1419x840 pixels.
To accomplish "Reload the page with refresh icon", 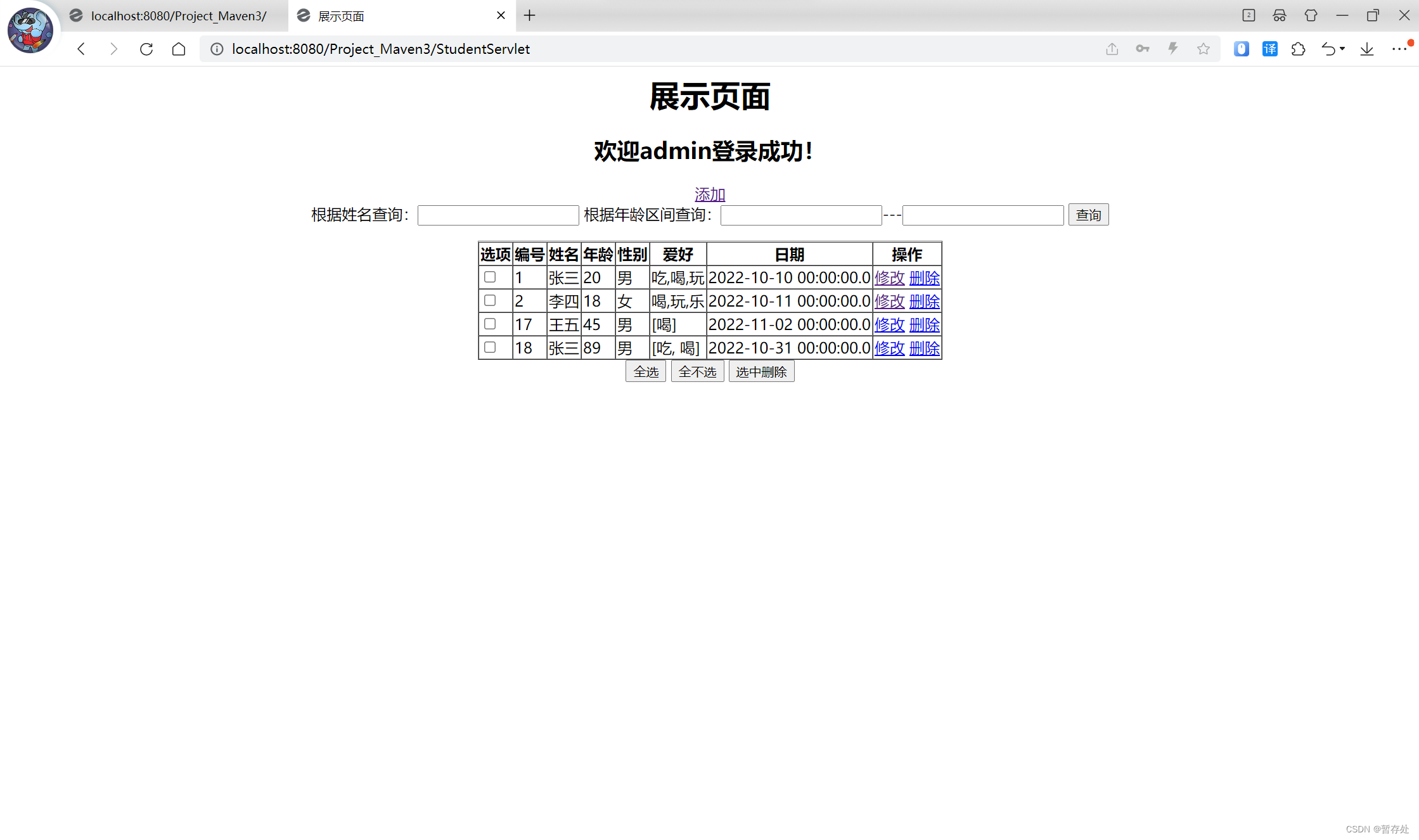I will click(146, 49).
